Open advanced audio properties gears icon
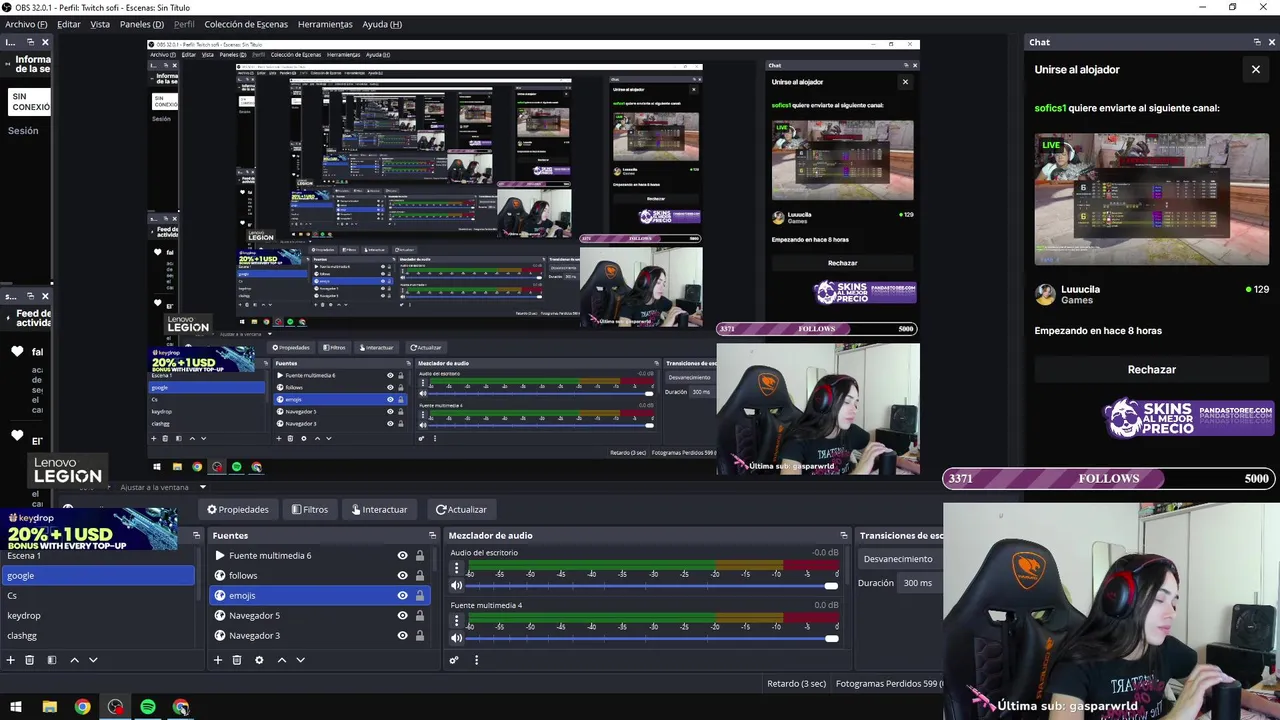 point(454,660)
